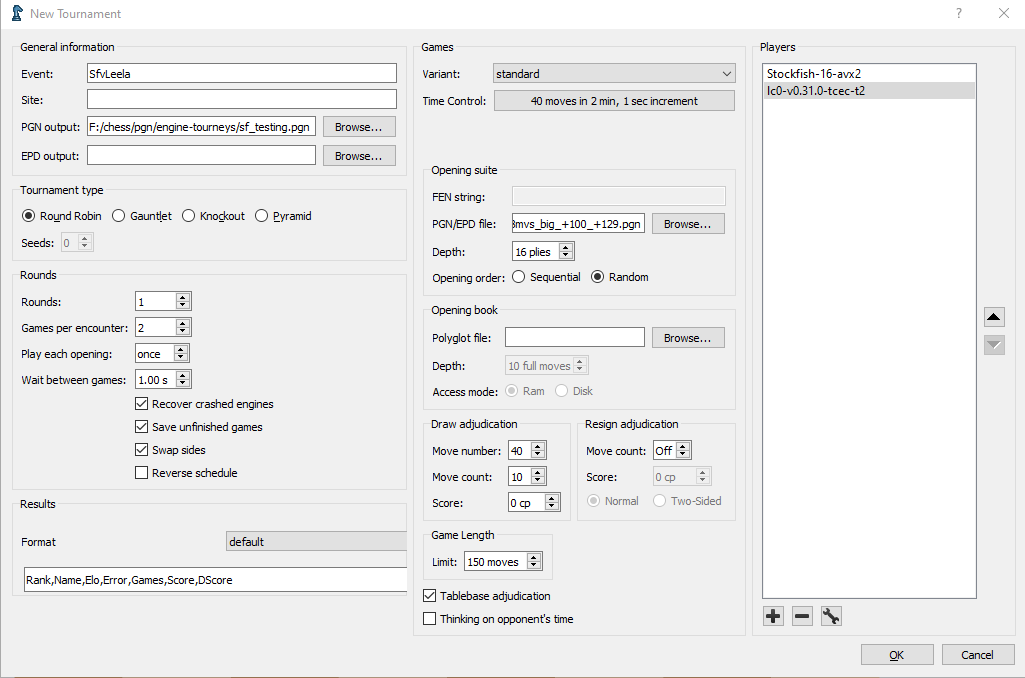Browse for opening suite PGN/EPD file
1025x678 pixels.
pyautogui.click(x=688, y=224)
